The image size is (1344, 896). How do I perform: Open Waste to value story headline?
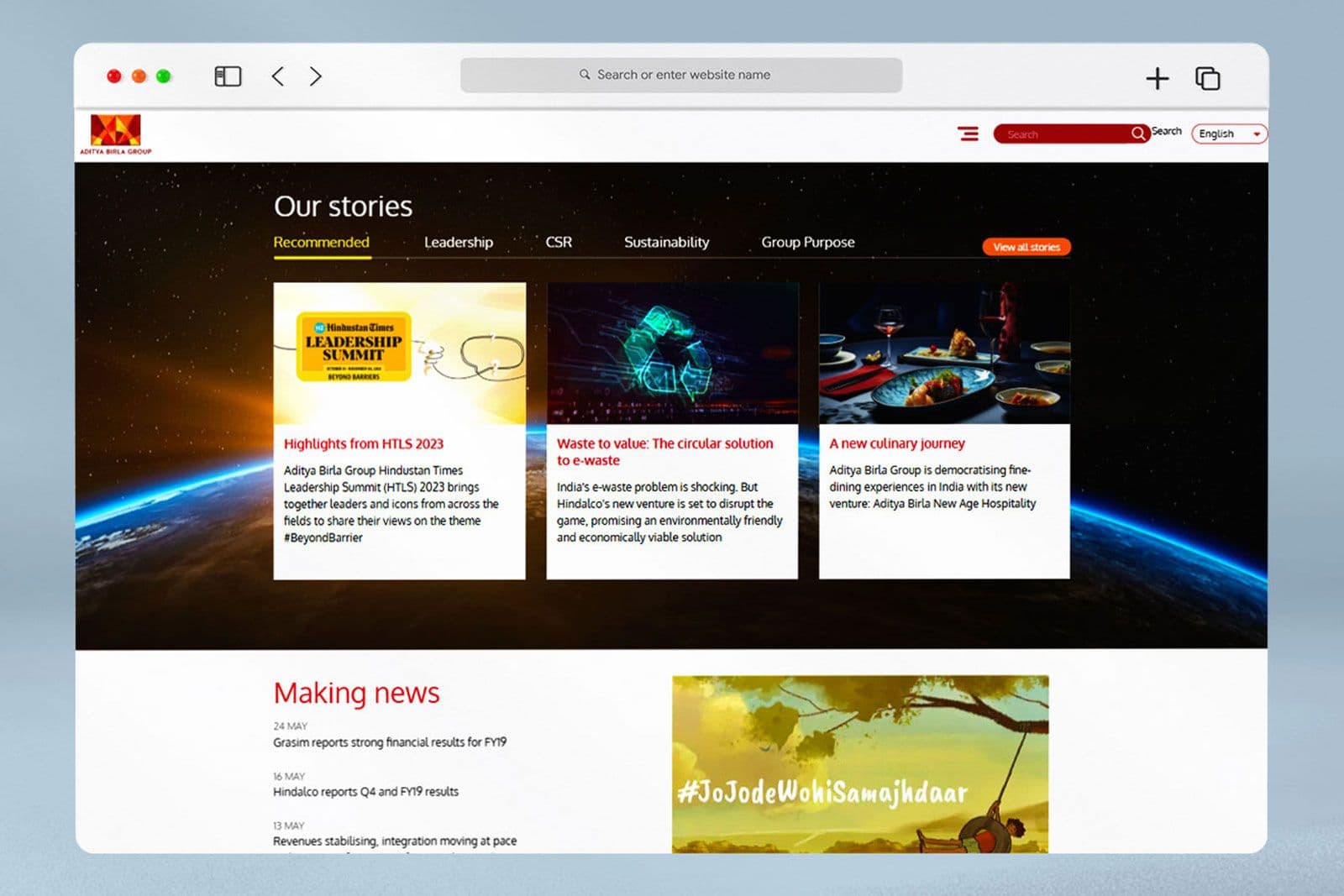[x=665, y=452]
